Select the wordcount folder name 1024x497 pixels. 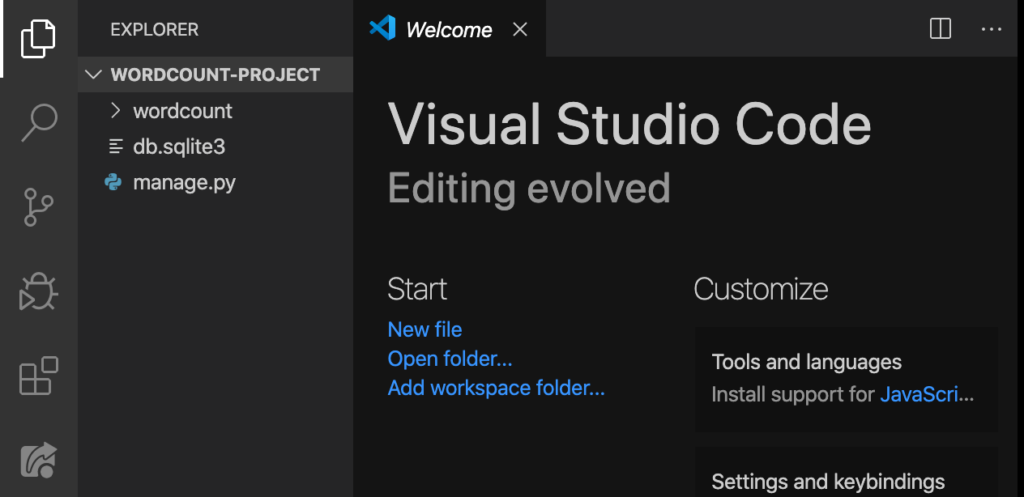tap(183, 111)
